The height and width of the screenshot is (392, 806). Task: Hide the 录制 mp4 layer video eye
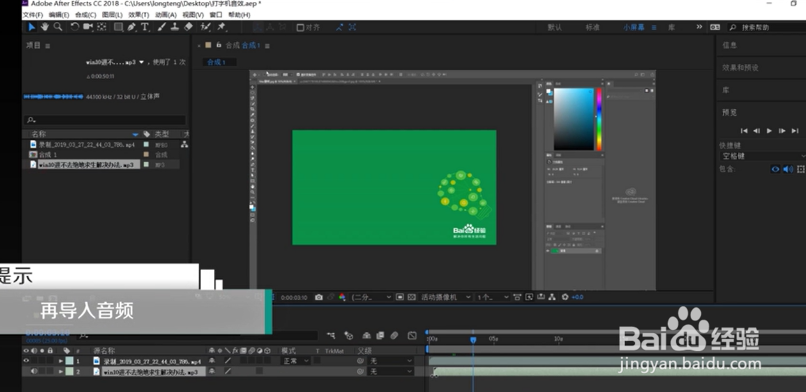pyautogui.click(x=26, y=361)
